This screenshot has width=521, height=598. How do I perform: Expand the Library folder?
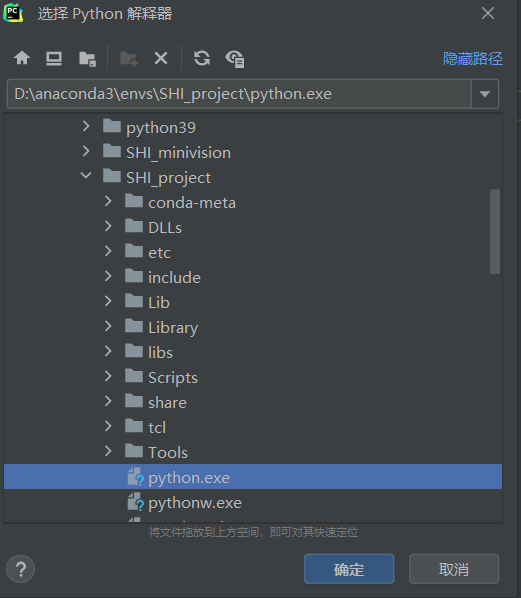click(x=108, y=326)
